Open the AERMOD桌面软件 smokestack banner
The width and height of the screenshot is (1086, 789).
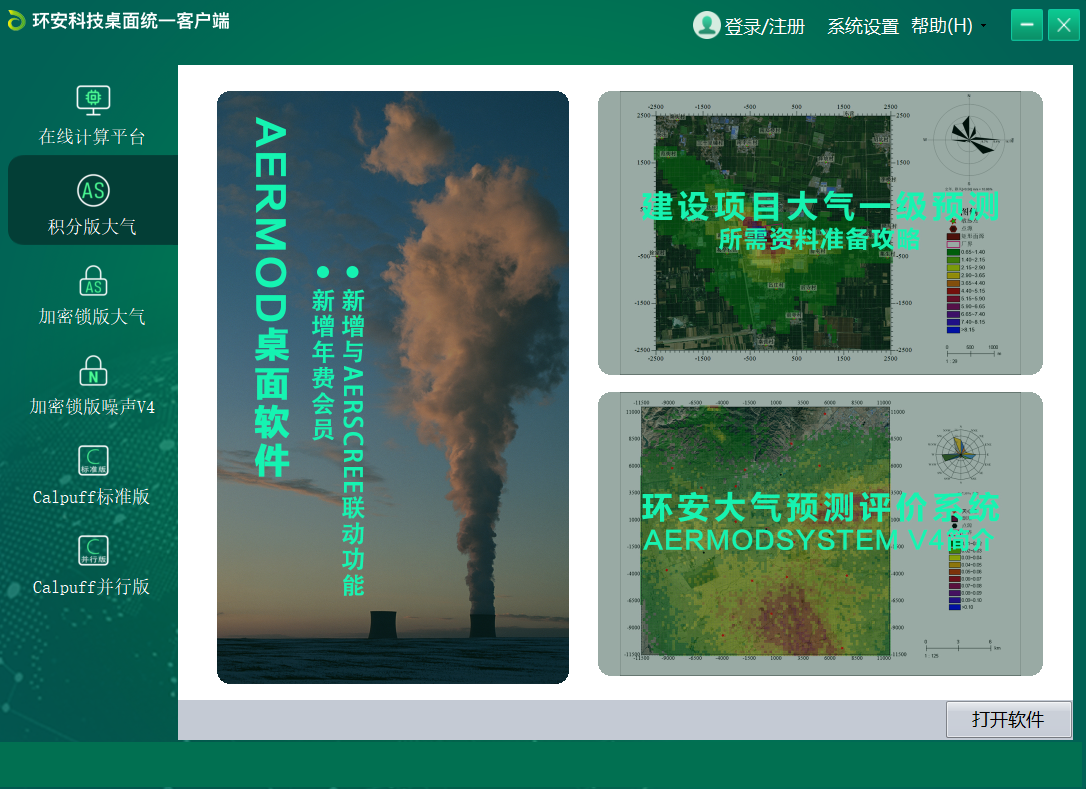click(x=393, y=387)
